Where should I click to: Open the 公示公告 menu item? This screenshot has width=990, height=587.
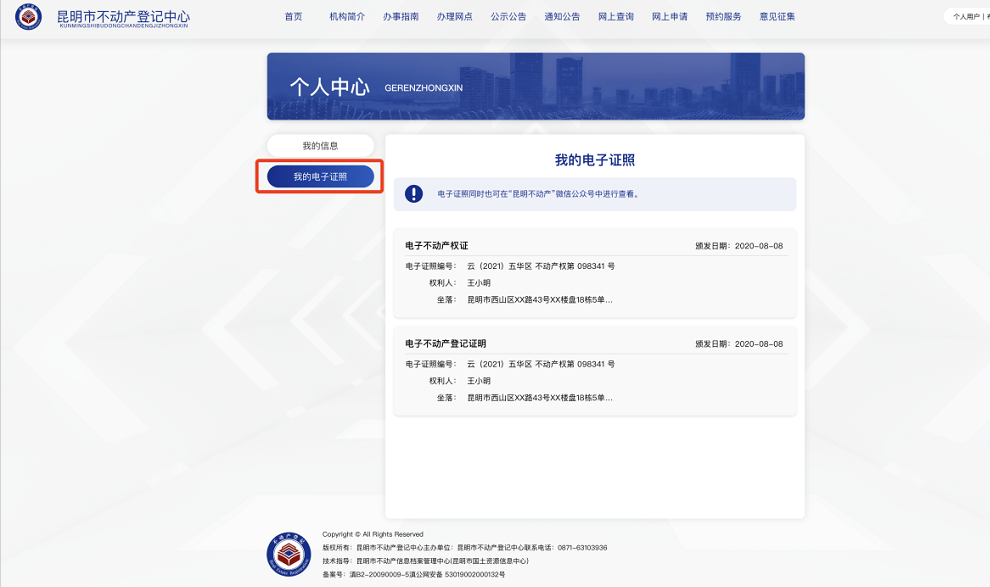pos(508,17)
